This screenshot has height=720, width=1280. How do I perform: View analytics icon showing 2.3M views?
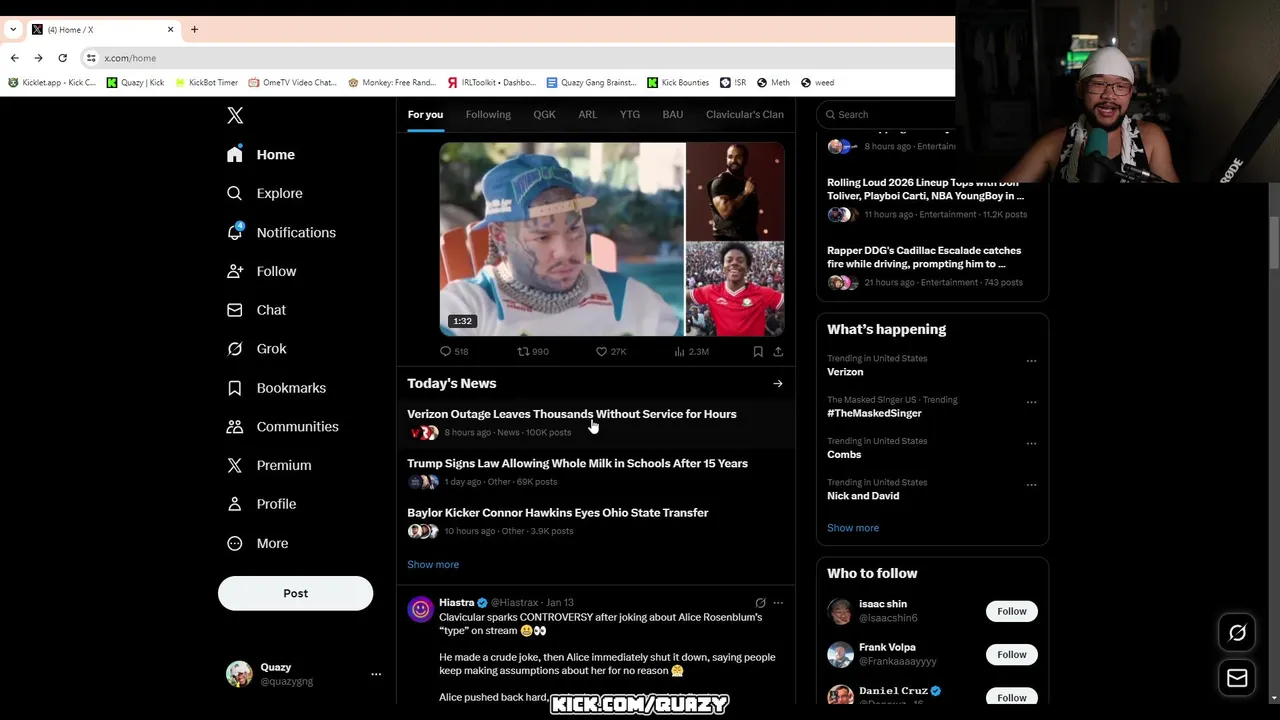coord(680,351)
